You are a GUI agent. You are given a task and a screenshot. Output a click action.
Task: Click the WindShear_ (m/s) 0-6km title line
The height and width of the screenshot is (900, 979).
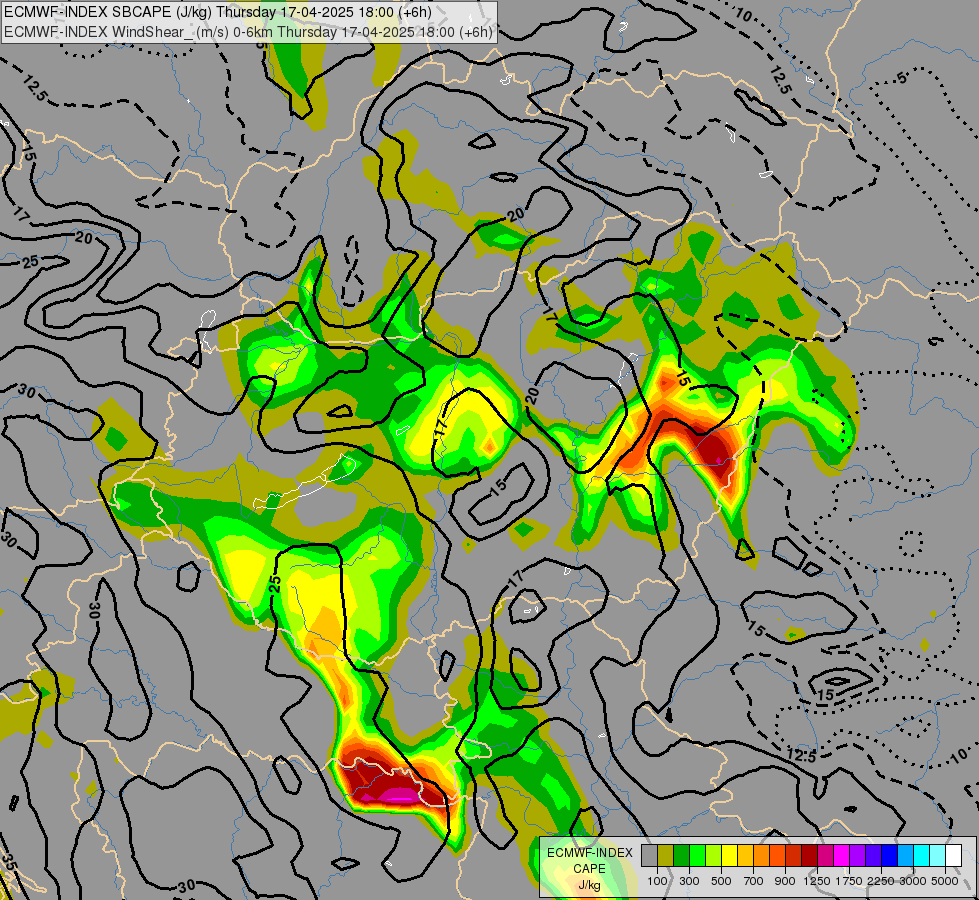coord(248,32)
